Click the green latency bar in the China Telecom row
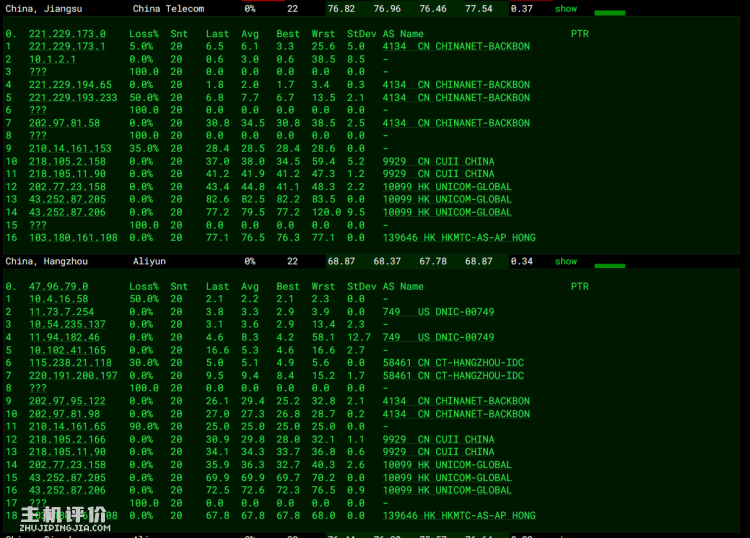Image resolution: width=750 pixels, height=538 pixels. 610,13
